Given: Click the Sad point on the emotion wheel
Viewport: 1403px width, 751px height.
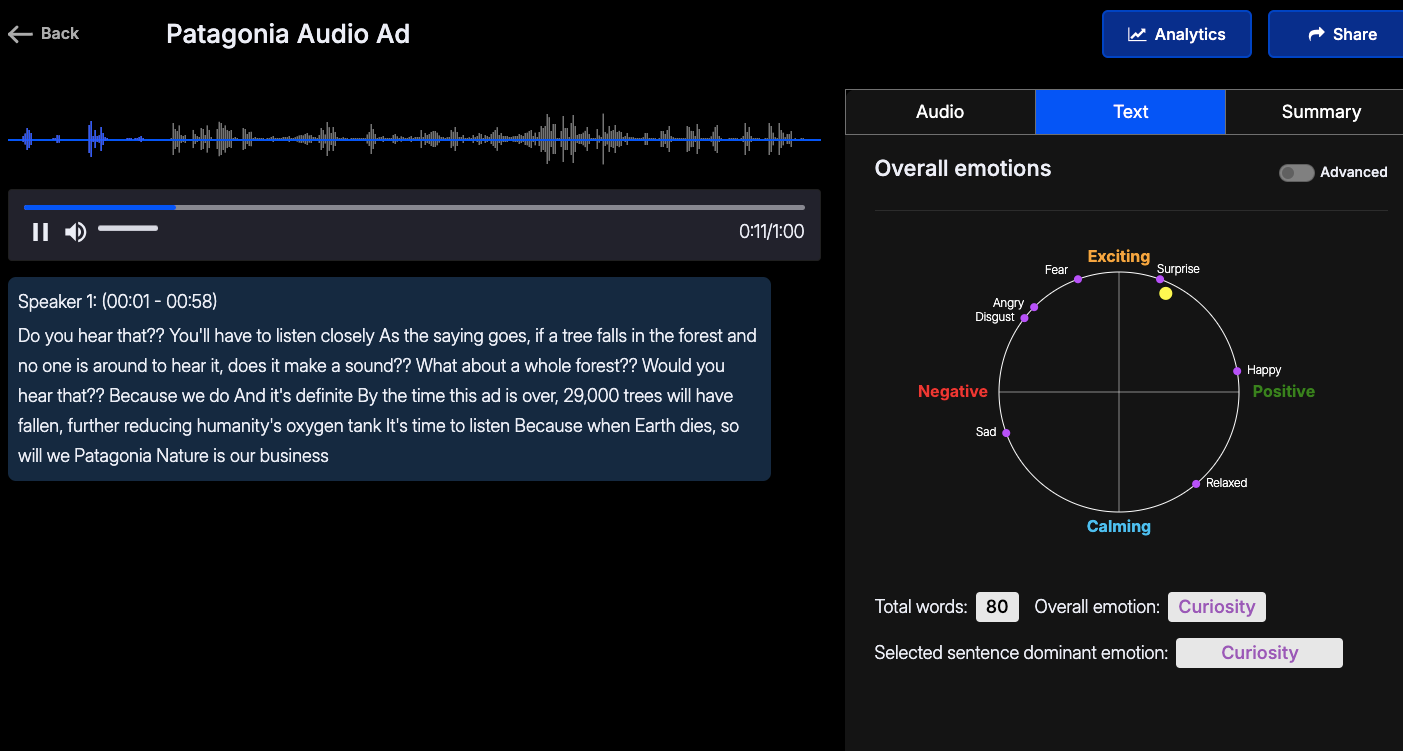Looking at the screenshot, I should coord(1006,433).
